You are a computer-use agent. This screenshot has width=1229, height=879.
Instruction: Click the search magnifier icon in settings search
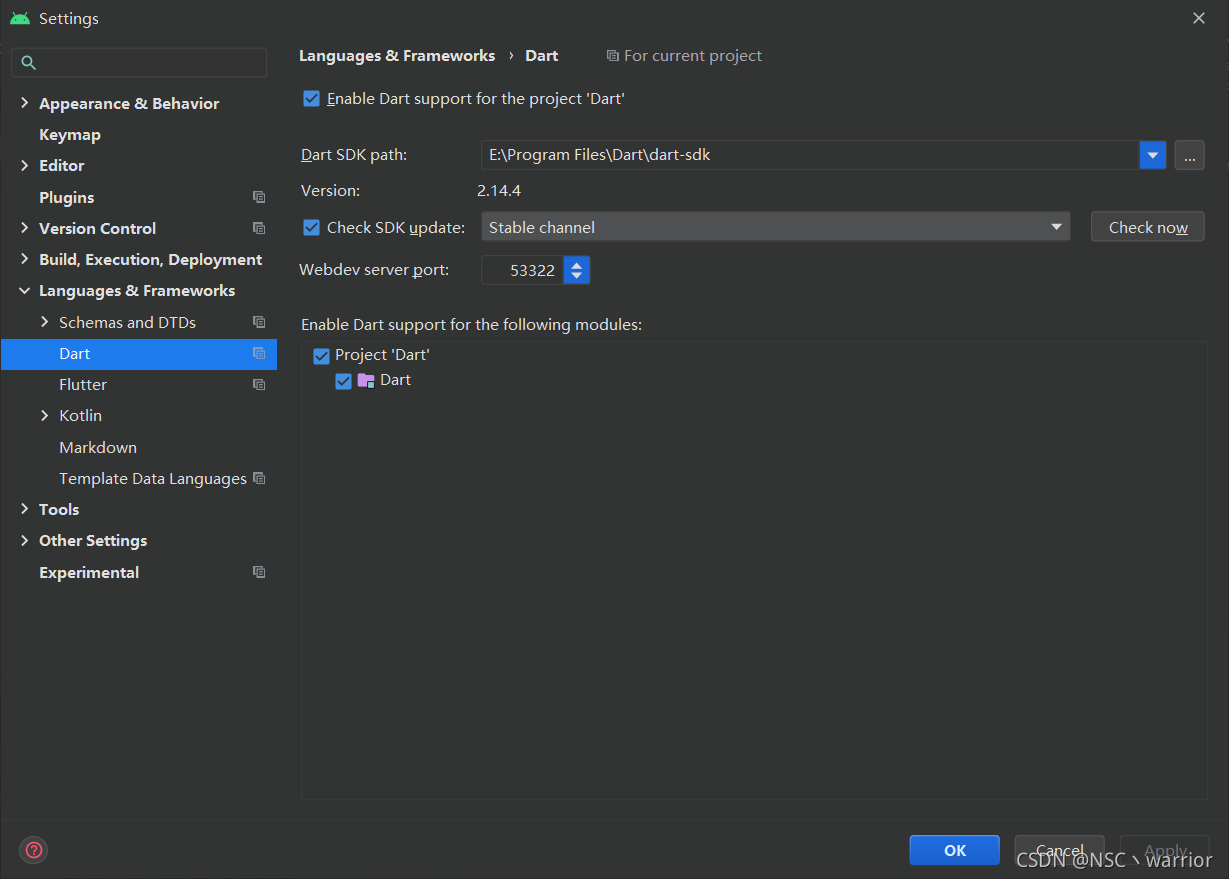28,62
